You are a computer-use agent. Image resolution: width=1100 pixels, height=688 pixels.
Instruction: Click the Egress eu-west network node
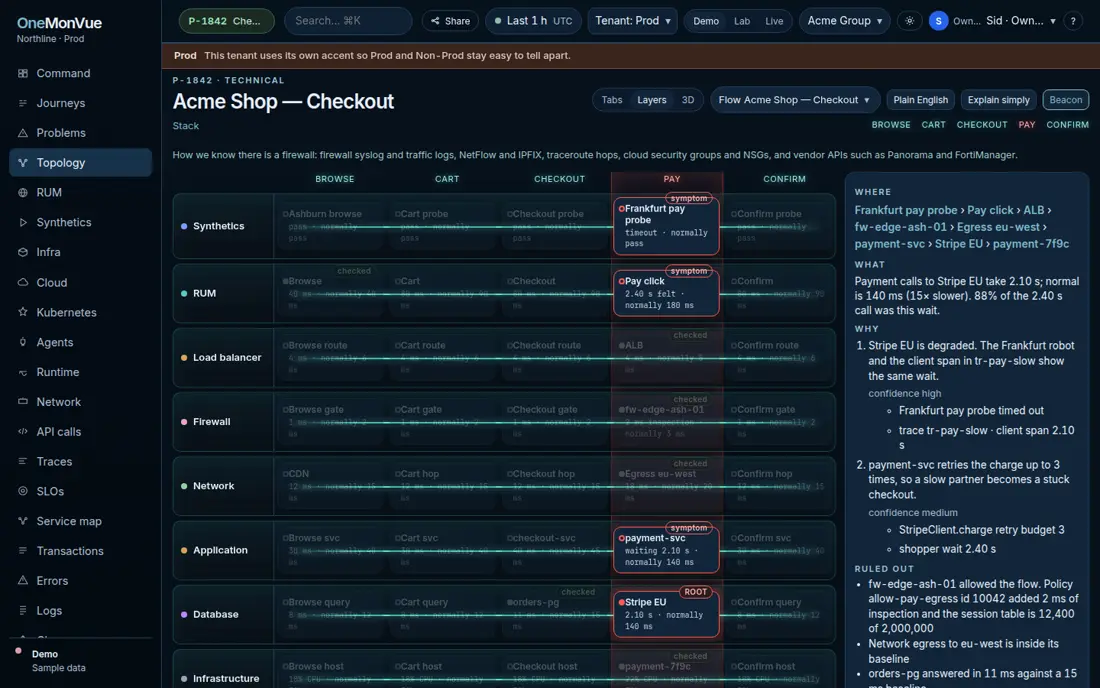pyautogui.click(x=666, y=485)
